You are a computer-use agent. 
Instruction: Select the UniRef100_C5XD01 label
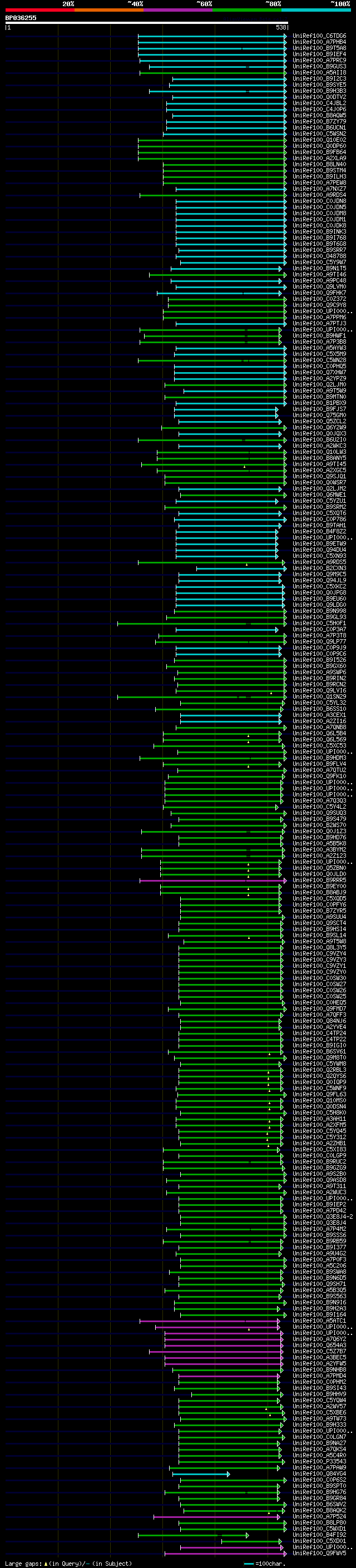coord(319,1541)
